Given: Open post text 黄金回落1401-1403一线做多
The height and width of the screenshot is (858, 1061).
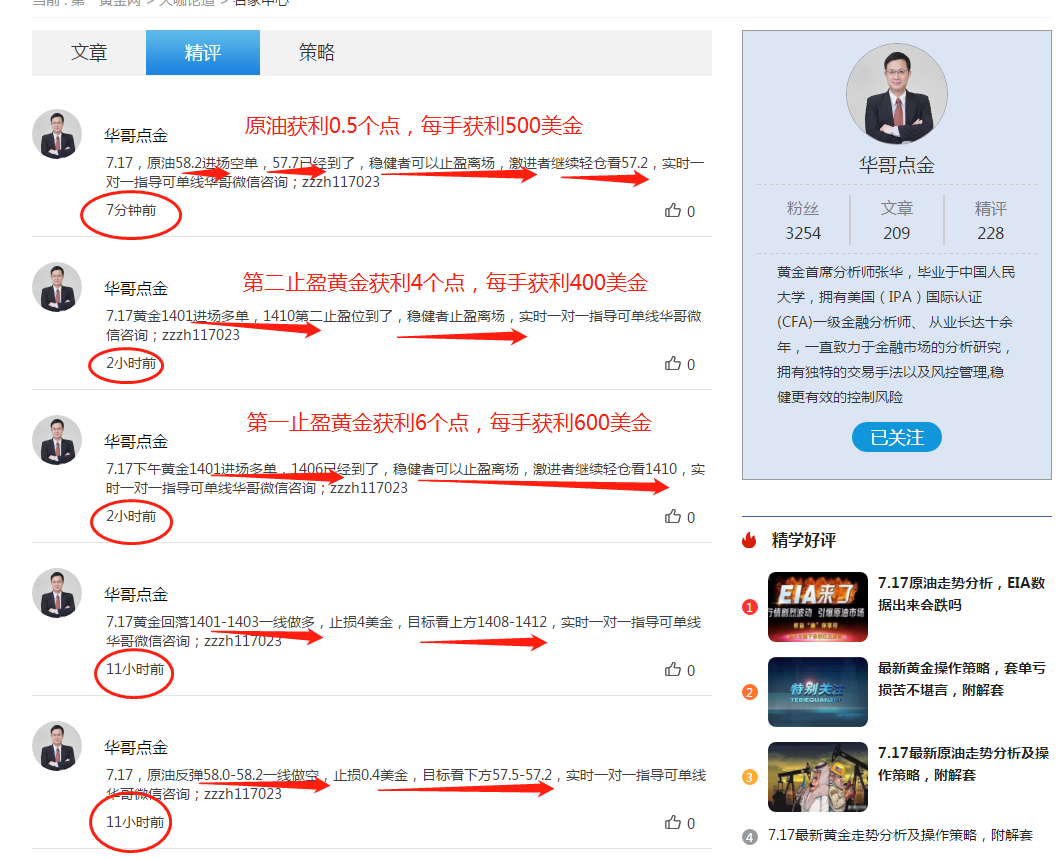Looking at the screenshot, I should [403, 631].
